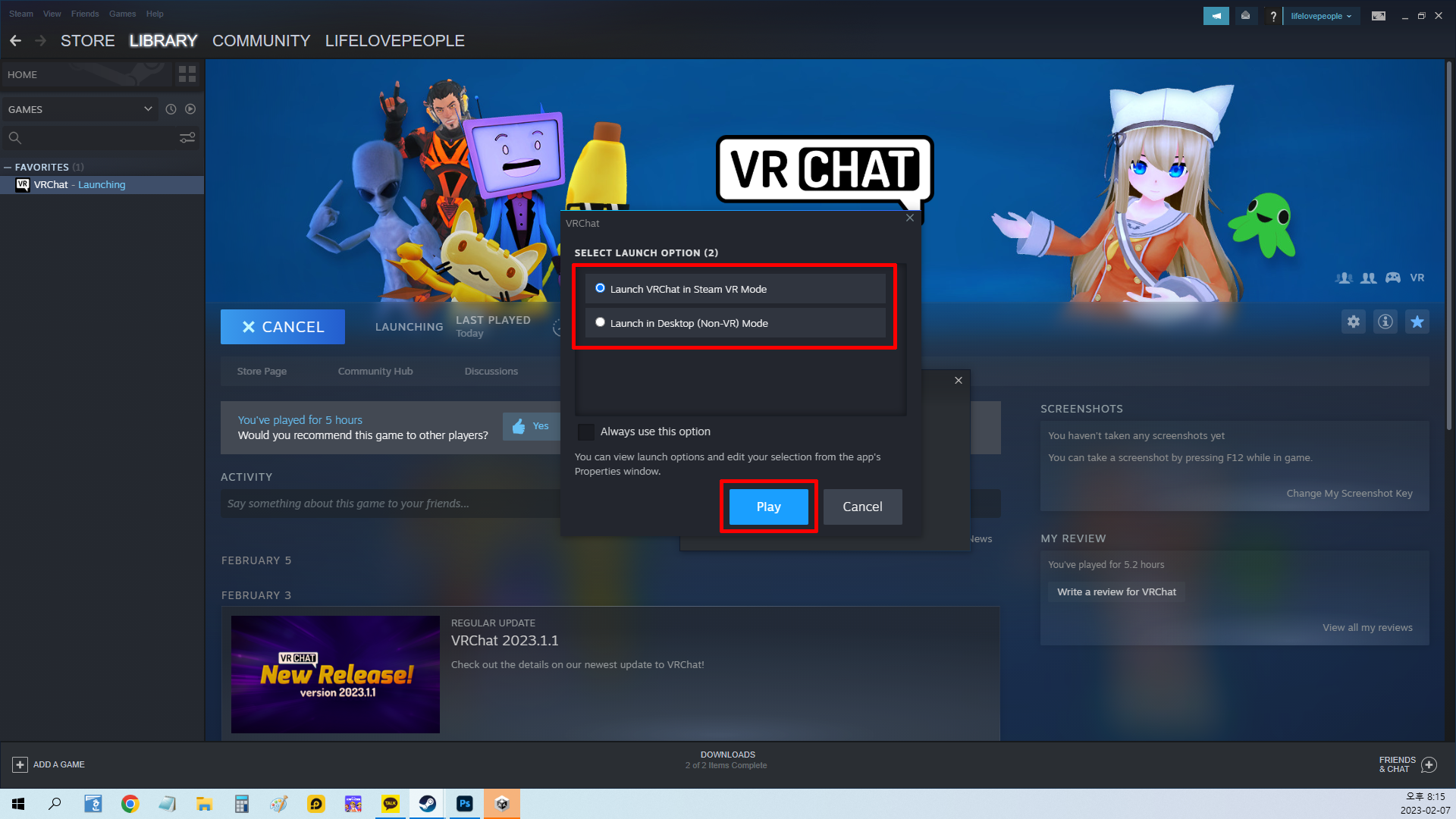This screenshot has width=1456, height=819.
Task: Click the library page vertical scrollbar
Action: click(1448, 246)
